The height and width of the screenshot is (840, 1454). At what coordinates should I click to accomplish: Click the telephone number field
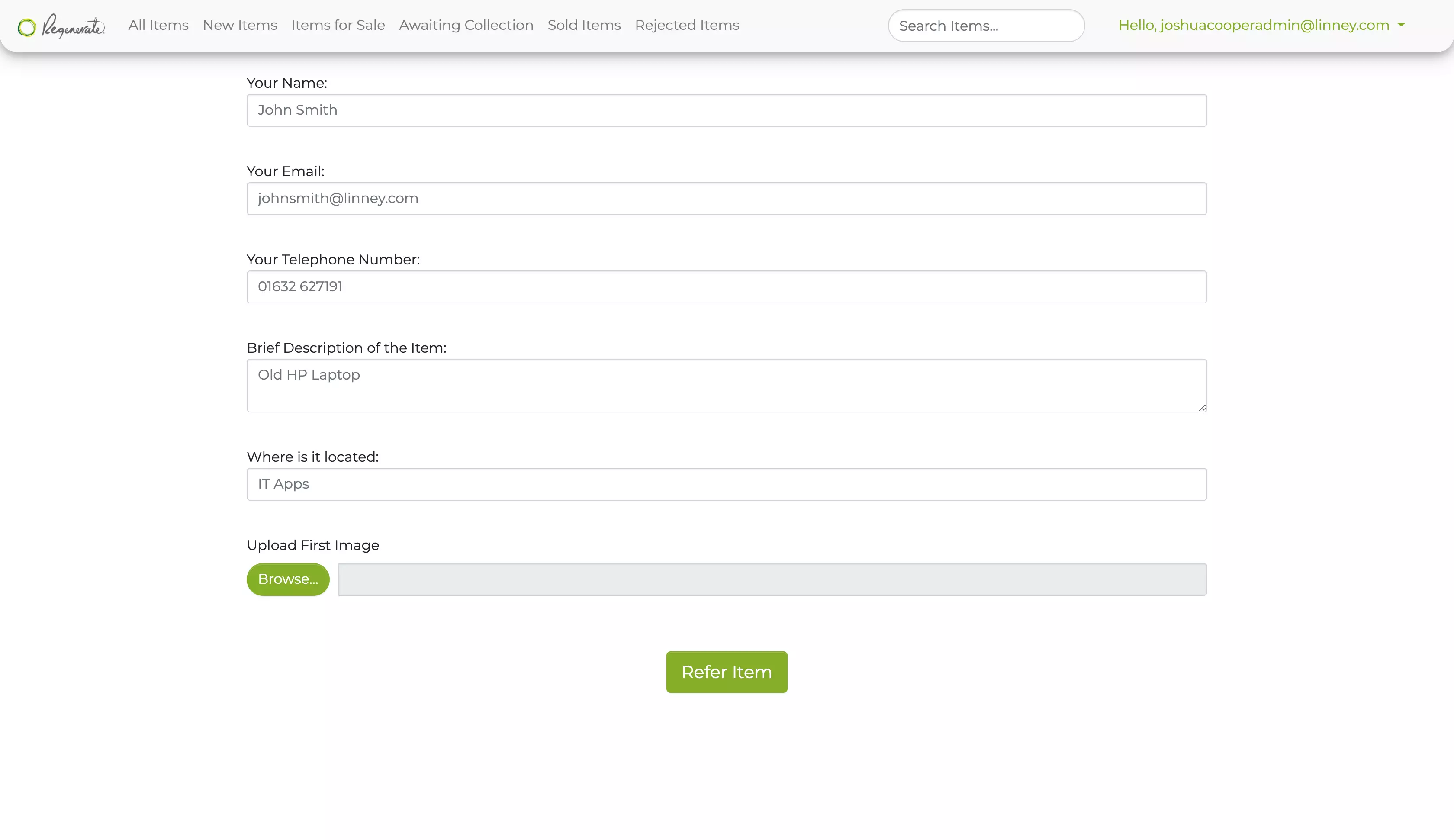pos(727,286)
